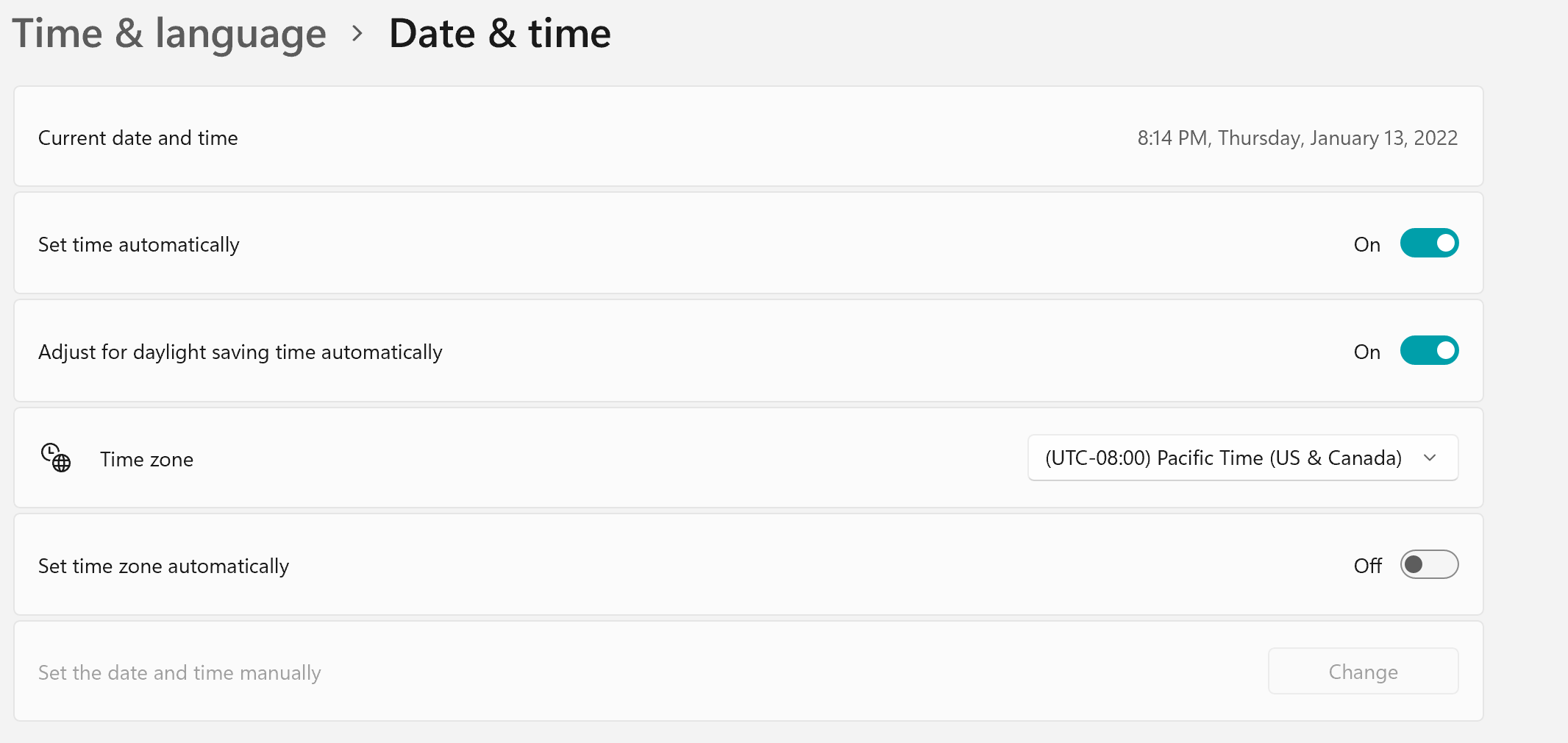1568x743 pixels.
Task: Click the time zone dropdown chevron arrow
Action: [x=1430, y=458]
